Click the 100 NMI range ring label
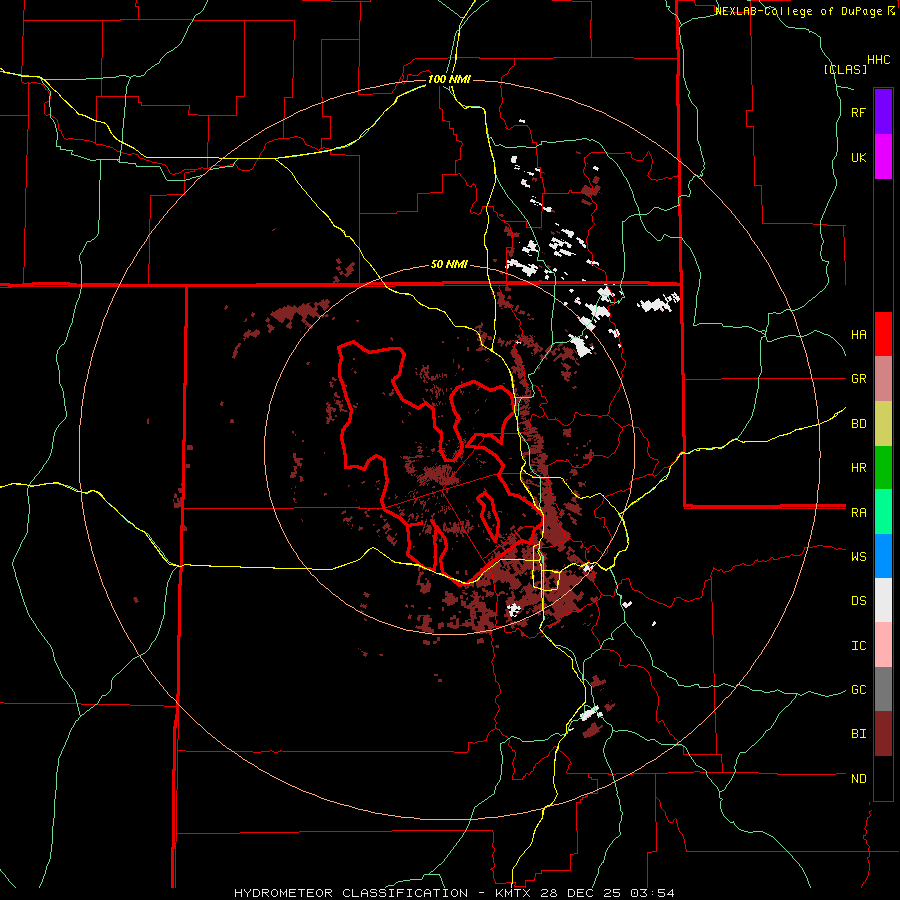This screenshot has height=900, width=900. (x=449, y=79)
